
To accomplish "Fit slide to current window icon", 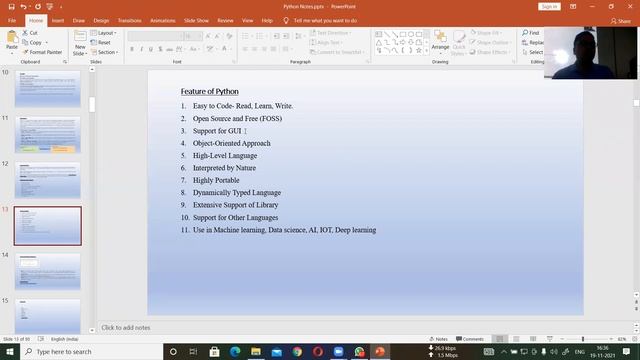I will click(x=635, y=339).
